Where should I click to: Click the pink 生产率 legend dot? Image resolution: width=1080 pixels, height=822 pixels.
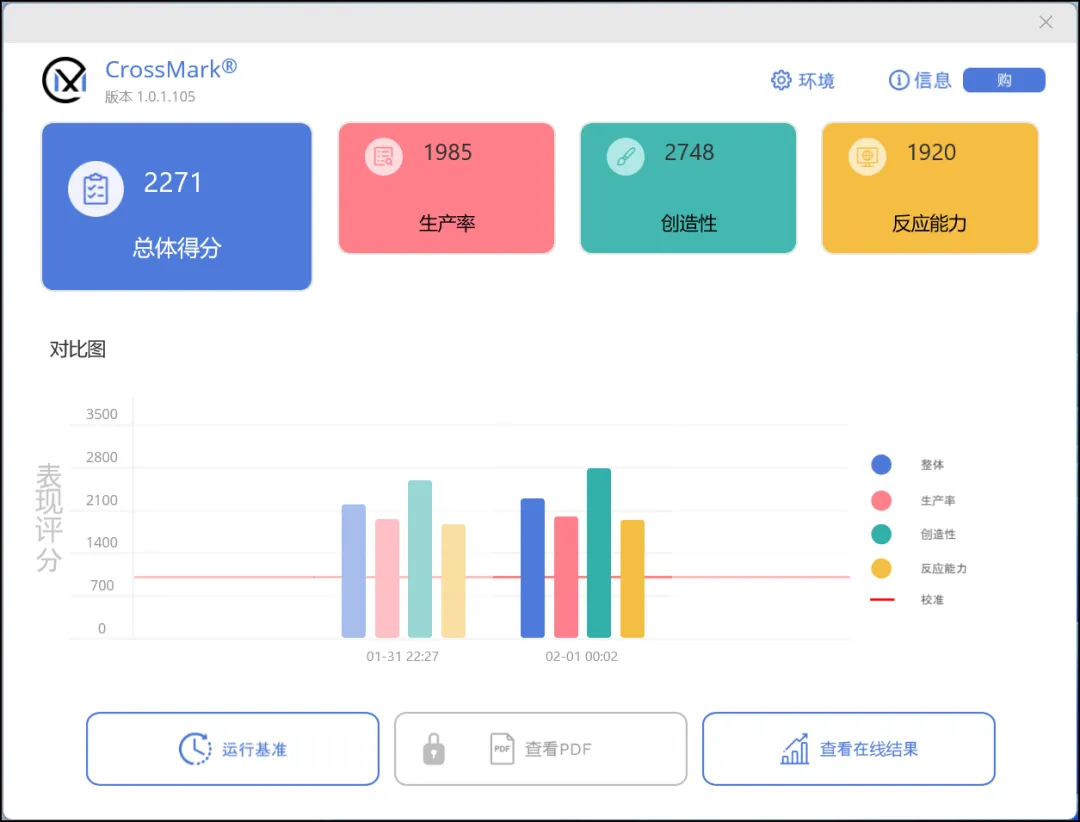point(881,500)
